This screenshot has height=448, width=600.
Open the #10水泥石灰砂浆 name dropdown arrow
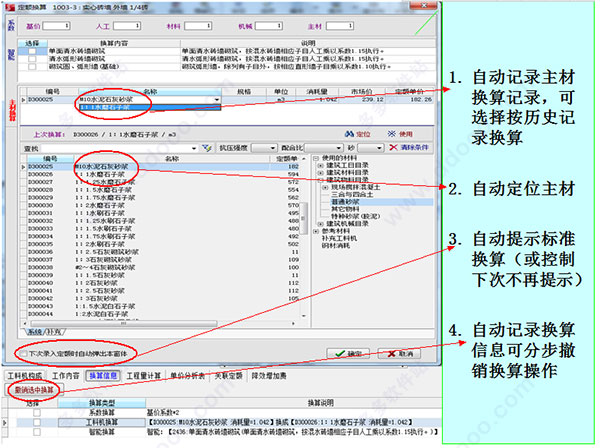point(217,99)
